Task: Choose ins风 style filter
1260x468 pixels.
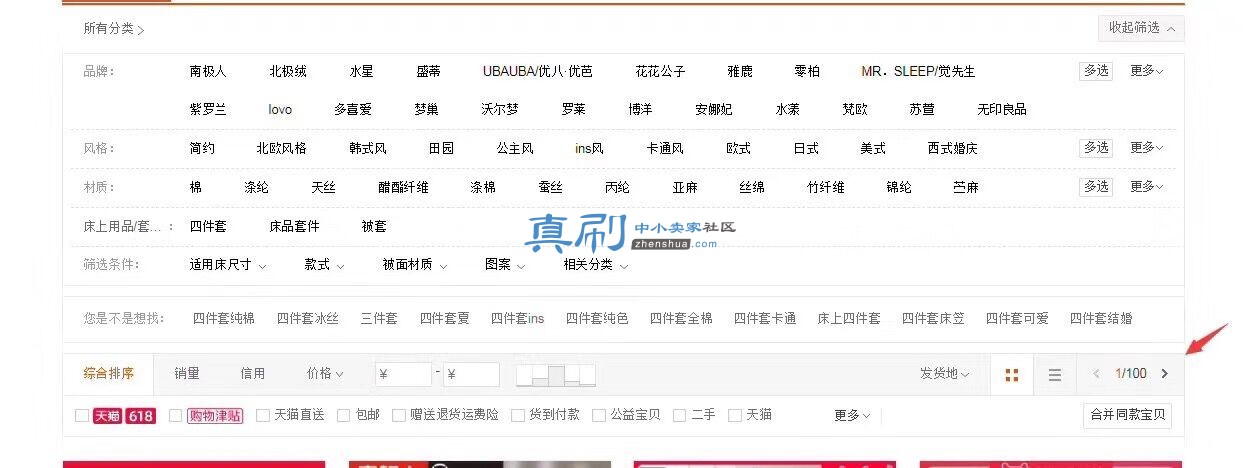Action: pos(590,148)
